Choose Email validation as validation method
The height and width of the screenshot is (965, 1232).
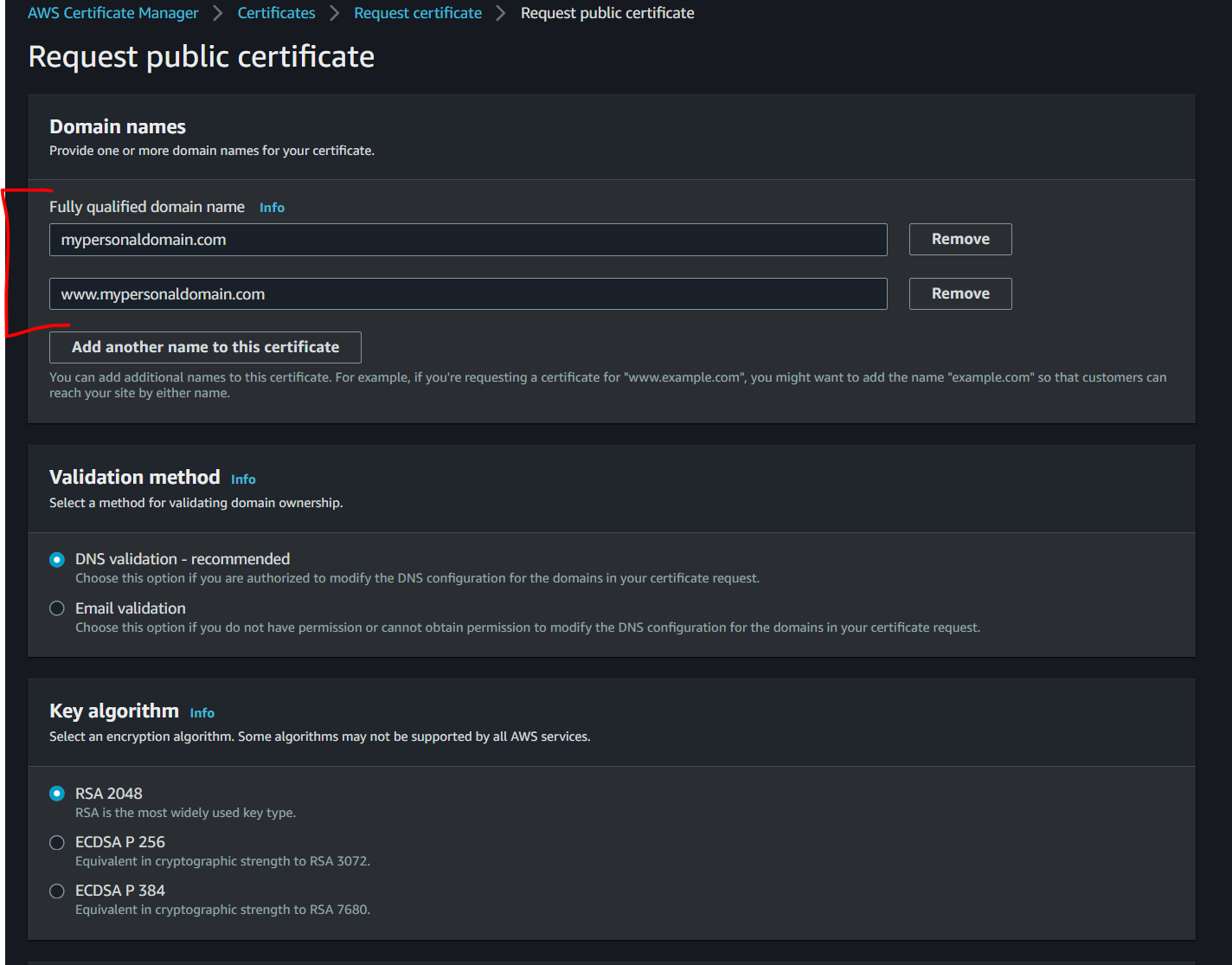tap(56, 608)
